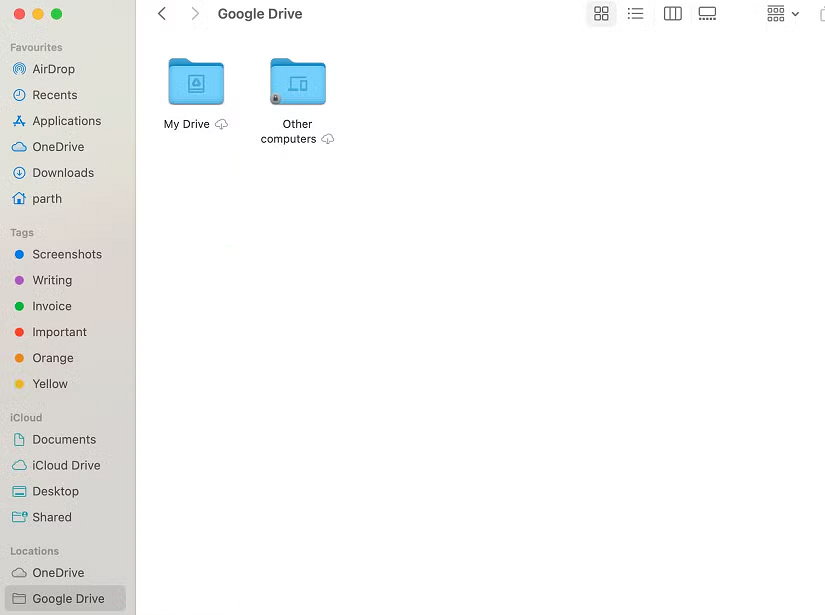Open the Other computers folder

tap(298, 82)
